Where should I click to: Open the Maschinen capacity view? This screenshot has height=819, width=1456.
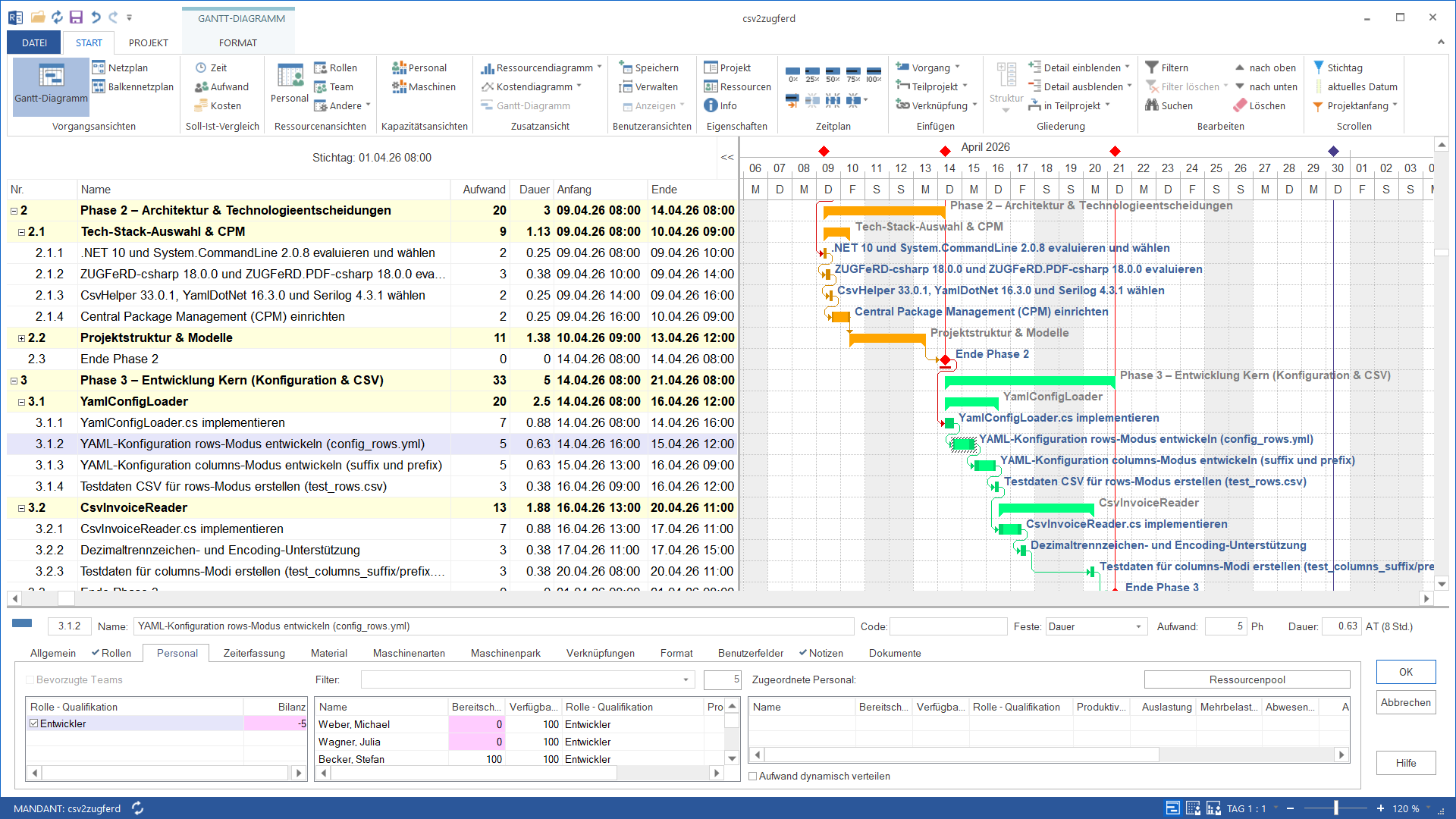point(424,86)
